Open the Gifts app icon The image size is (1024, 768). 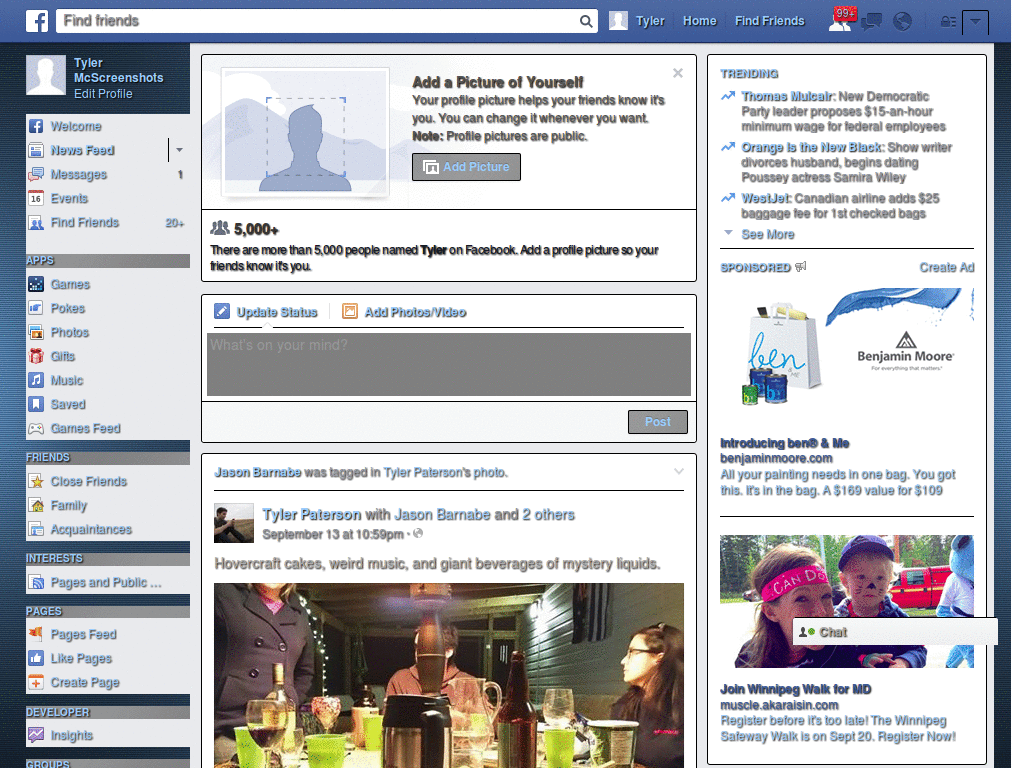(x=36, y=356)
